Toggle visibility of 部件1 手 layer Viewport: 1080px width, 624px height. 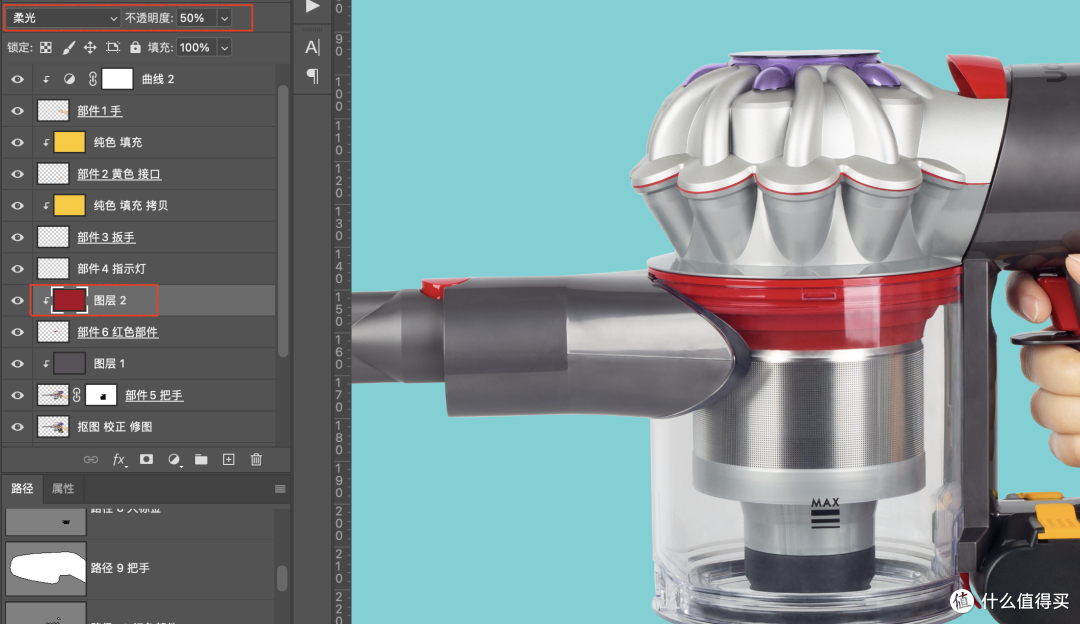(x=18, y=111)
